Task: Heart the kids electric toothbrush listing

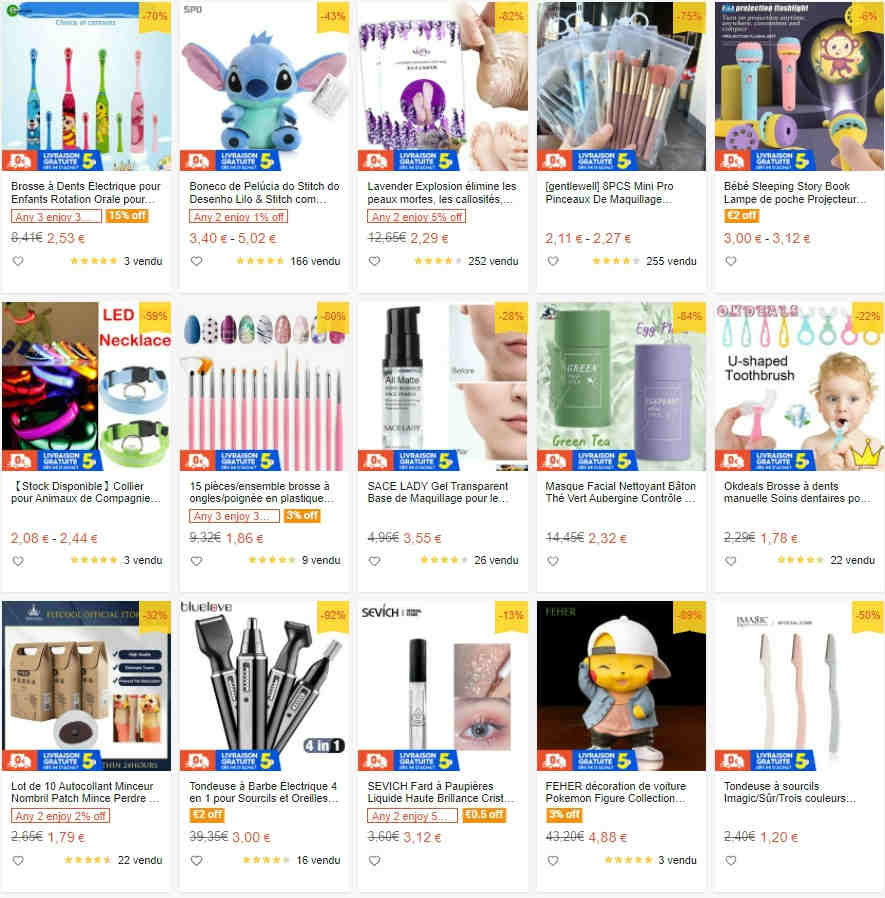Action: (x=18, y=261)
